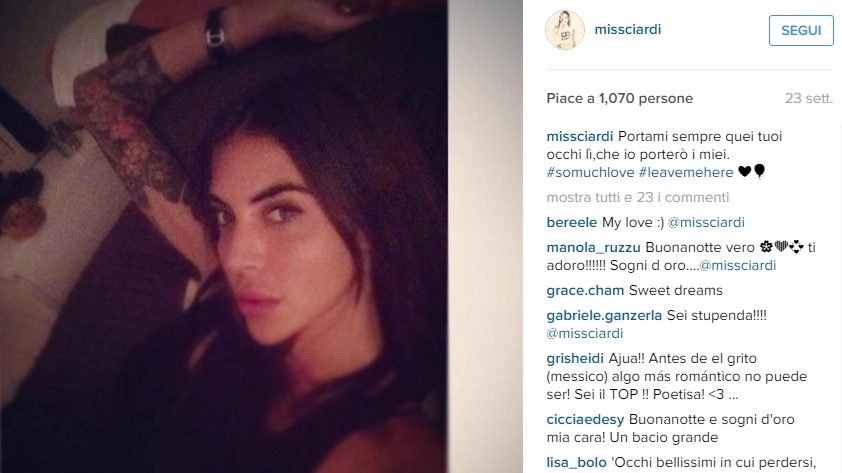Open lisa_bolo commenter profile

(x=576, y=462)
